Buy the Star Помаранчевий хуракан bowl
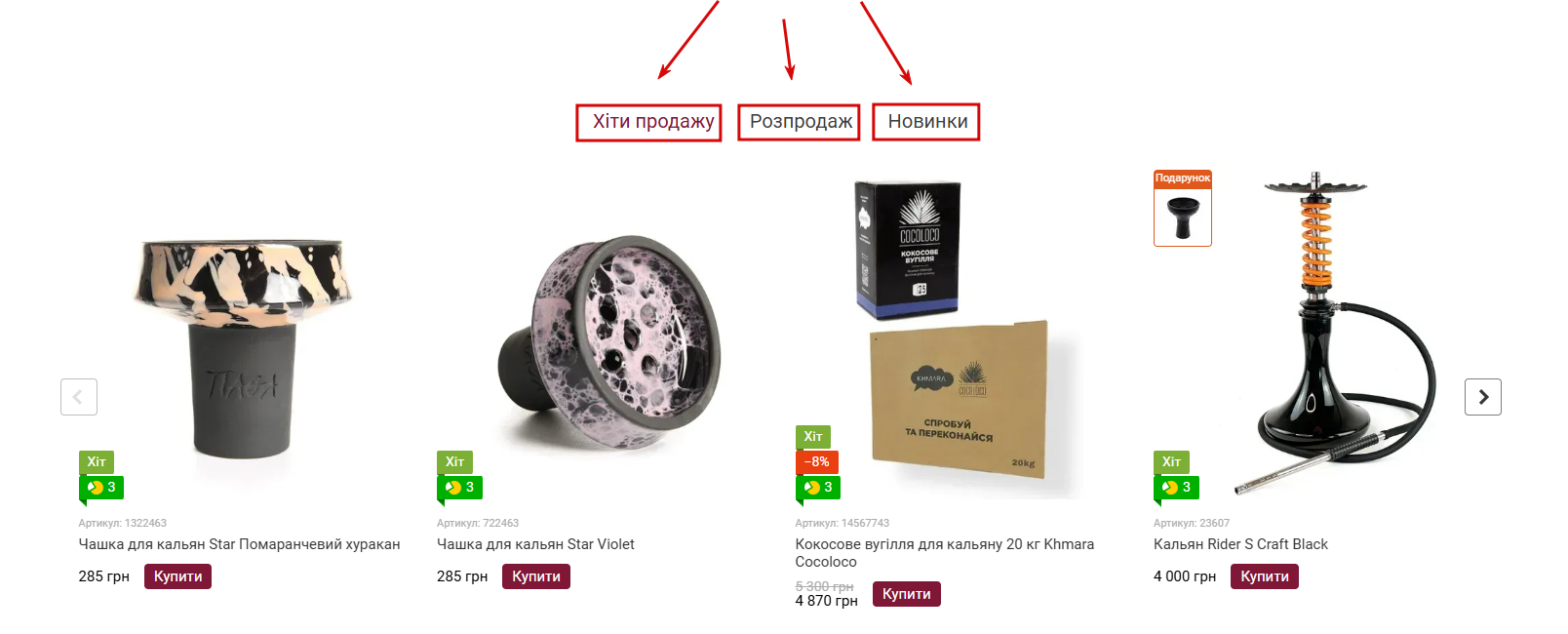This screenshot has width=1568, height=634. [177, 576]
